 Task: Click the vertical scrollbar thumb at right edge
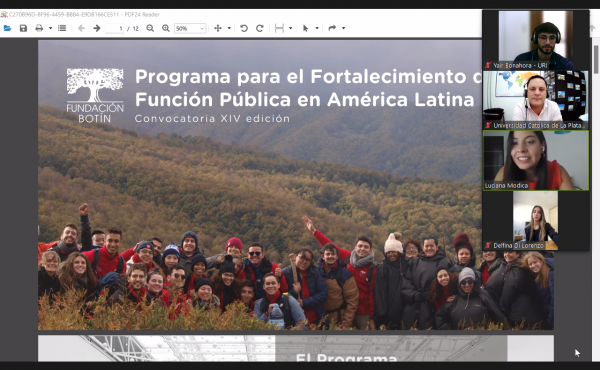click(x=596, y=59)
